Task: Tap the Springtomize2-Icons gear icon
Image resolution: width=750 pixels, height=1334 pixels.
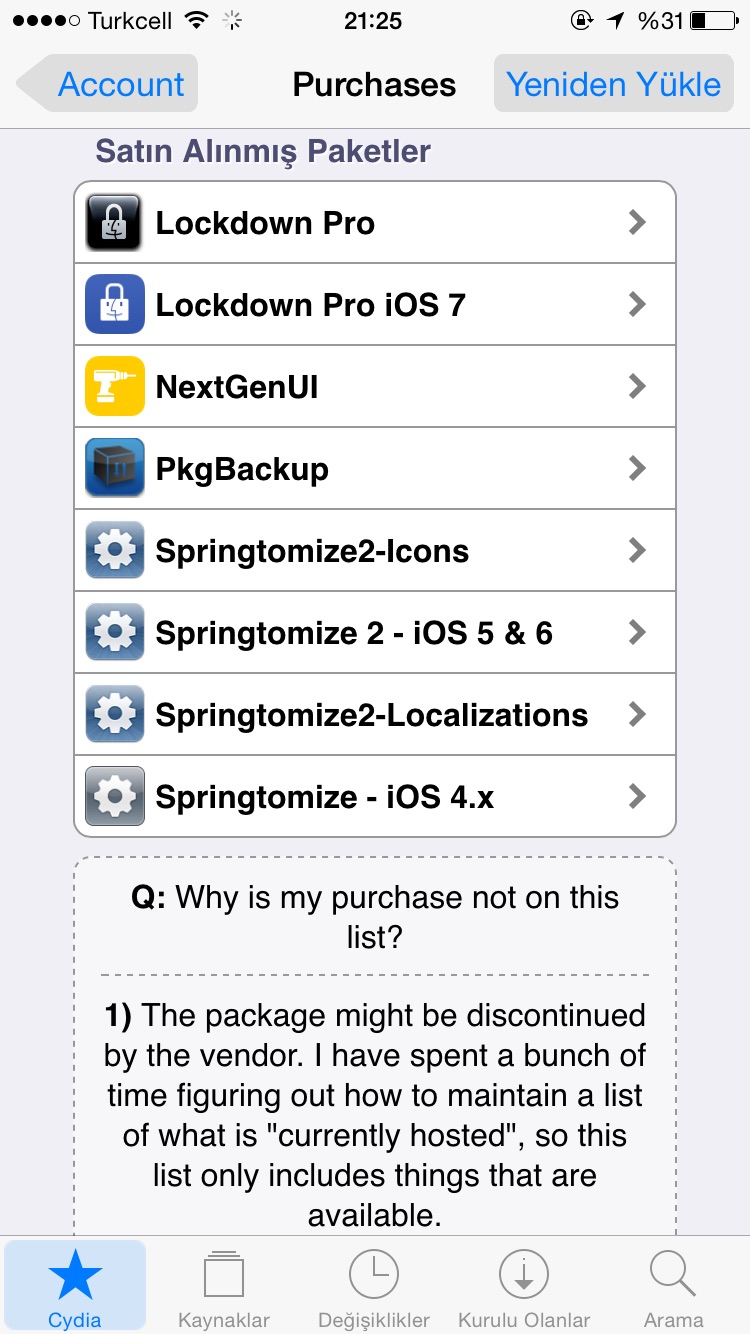Action: [x=115, y=550]
